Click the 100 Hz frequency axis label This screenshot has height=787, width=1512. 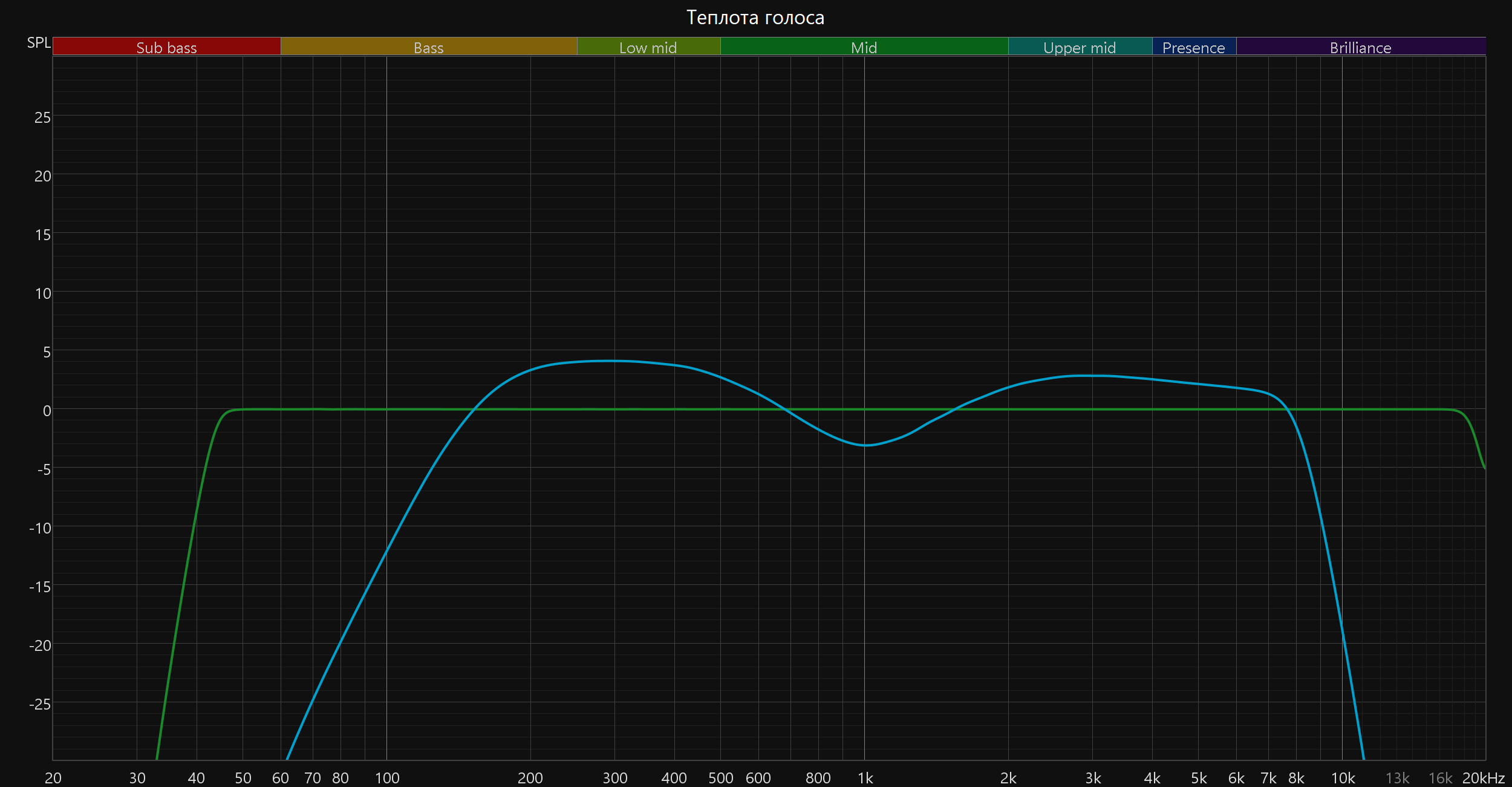tap(387, 779)
